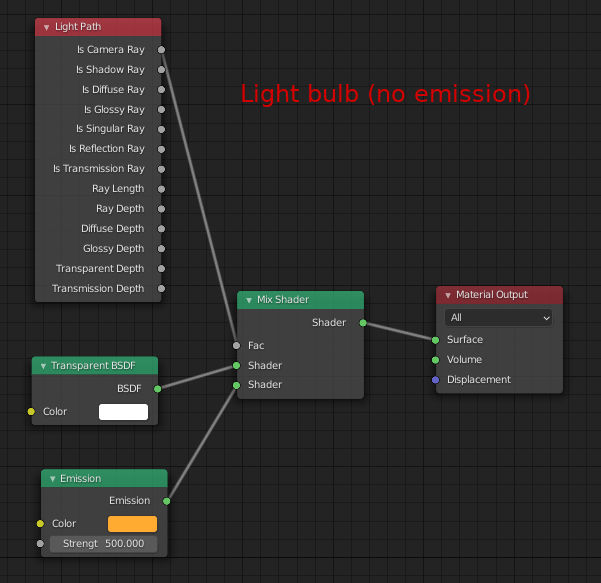Open the All render target dropdown

499,317
